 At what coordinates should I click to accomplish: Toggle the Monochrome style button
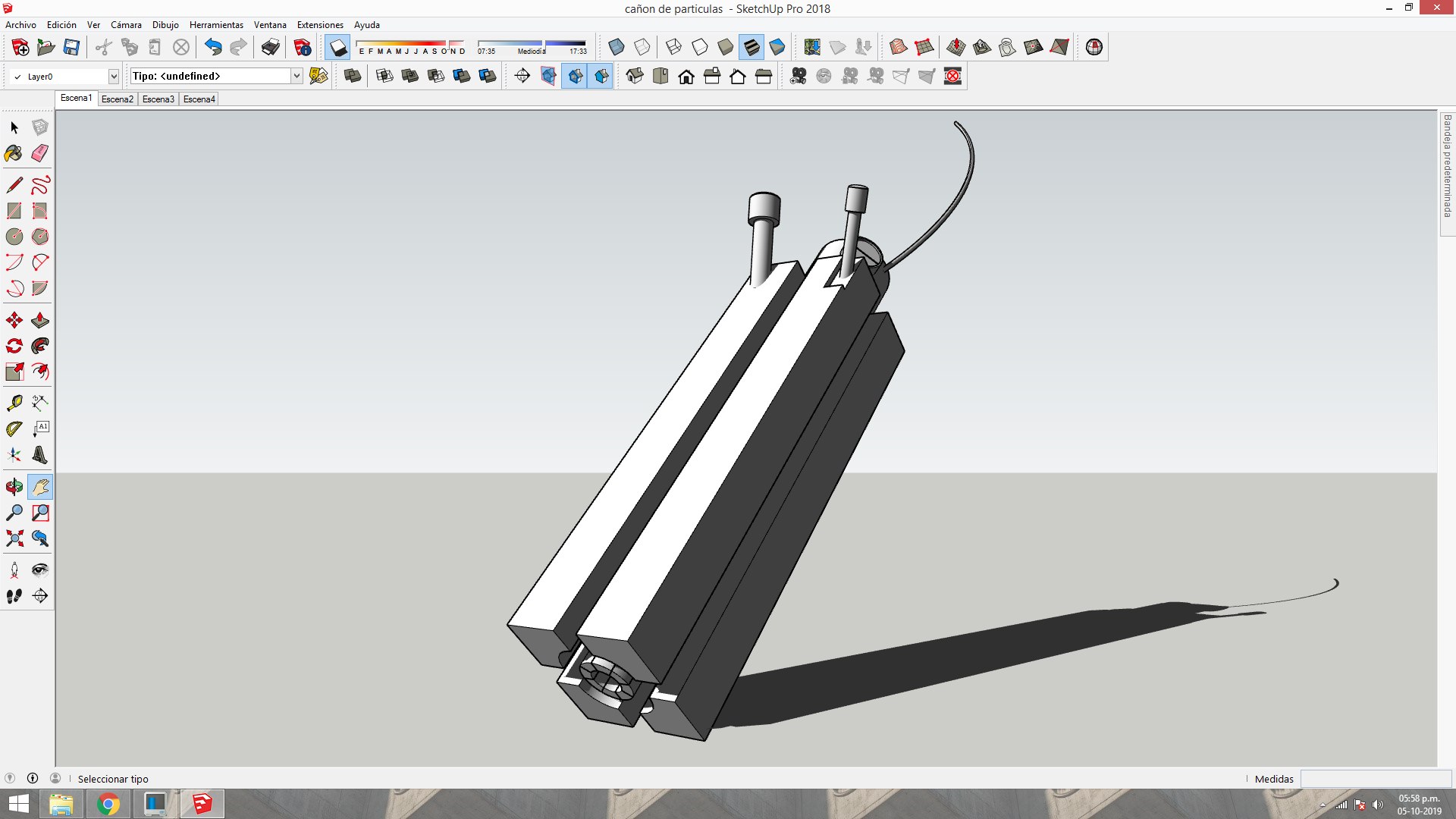[x=777, y=47]
